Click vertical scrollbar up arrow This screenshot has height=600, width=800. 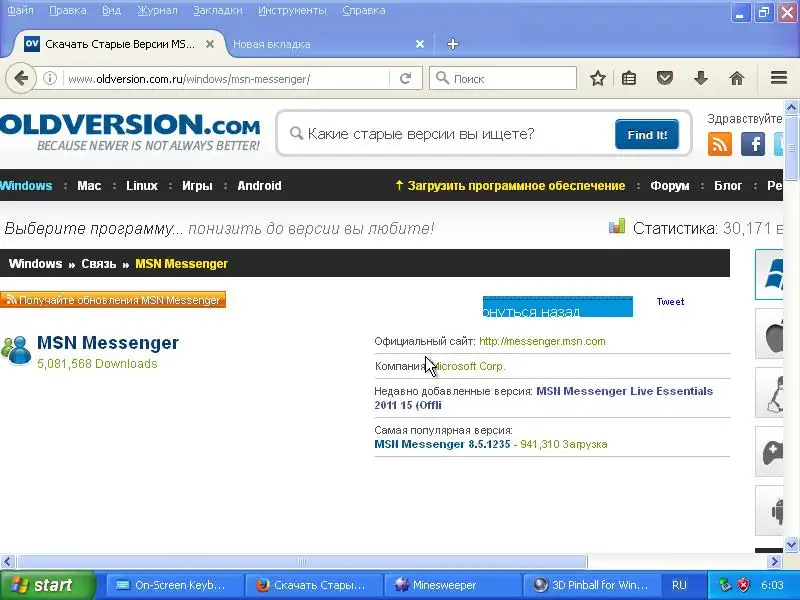click(791, 108)
